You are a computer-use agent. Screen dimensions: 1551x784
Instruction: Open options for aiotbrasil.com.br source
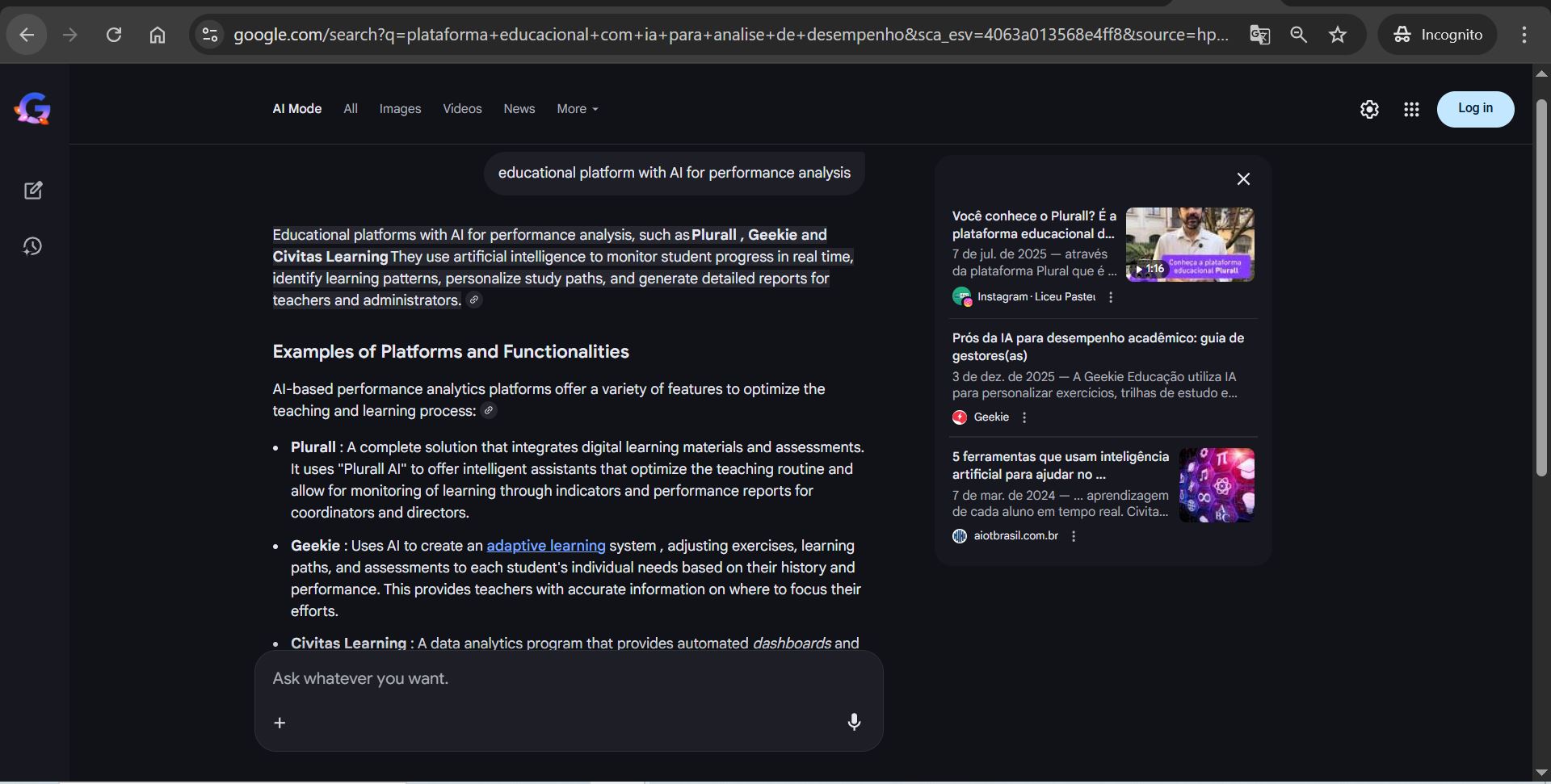(1074, 536)
